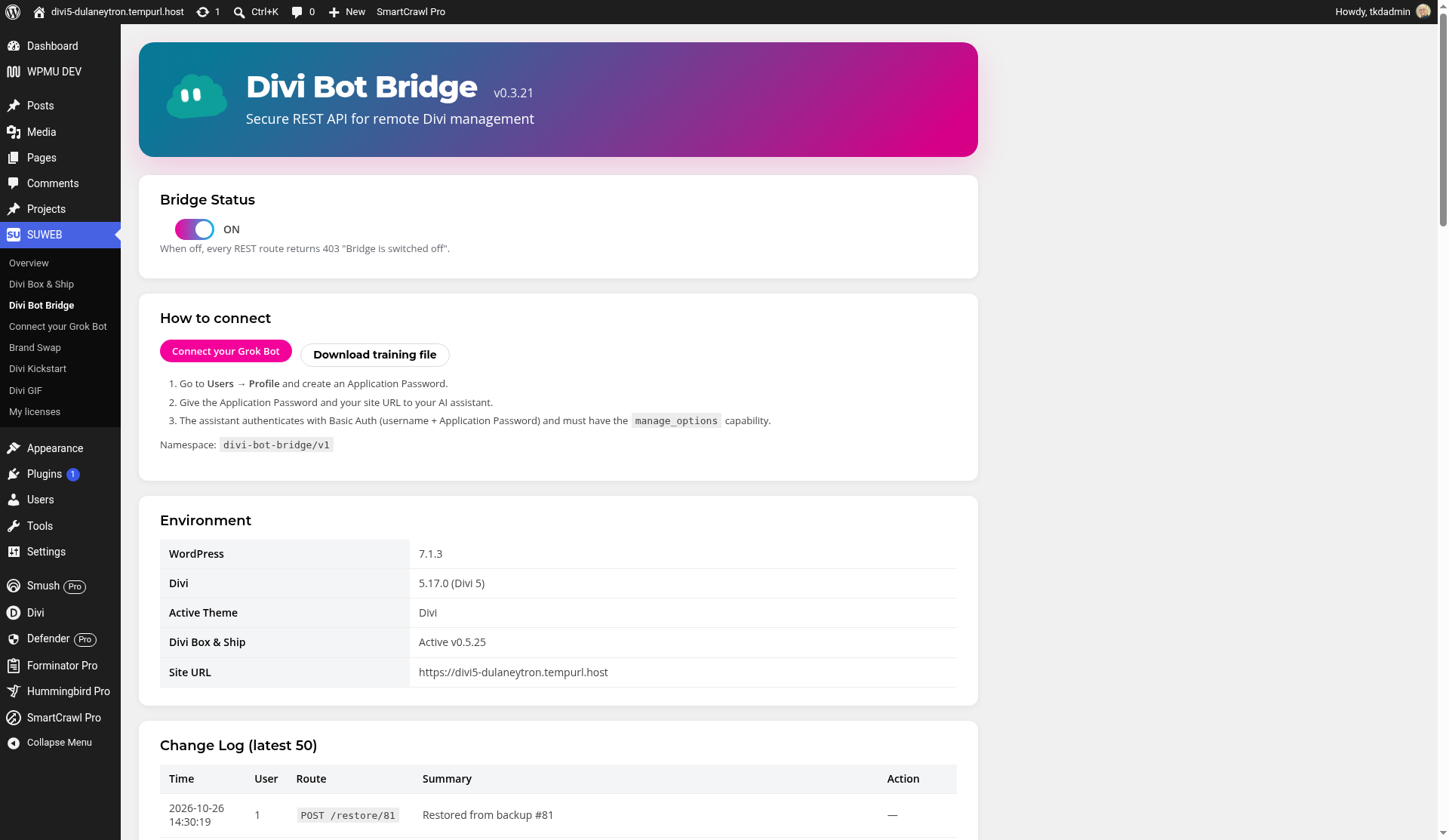Open My licenses submenu item
Image resolution: width=1449 pixels, height=840 pixels.
tap(35, 412)
